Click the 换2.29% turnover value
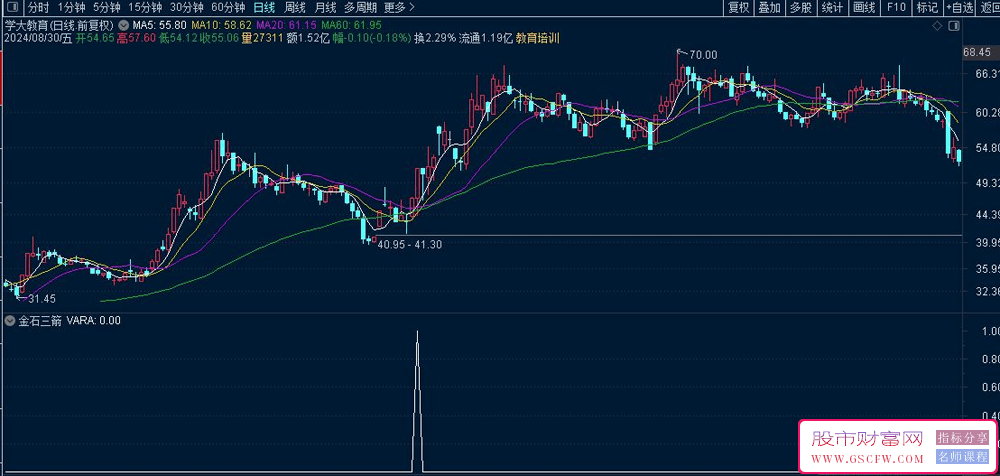1000x476 pixels. [x=435, y=38]
